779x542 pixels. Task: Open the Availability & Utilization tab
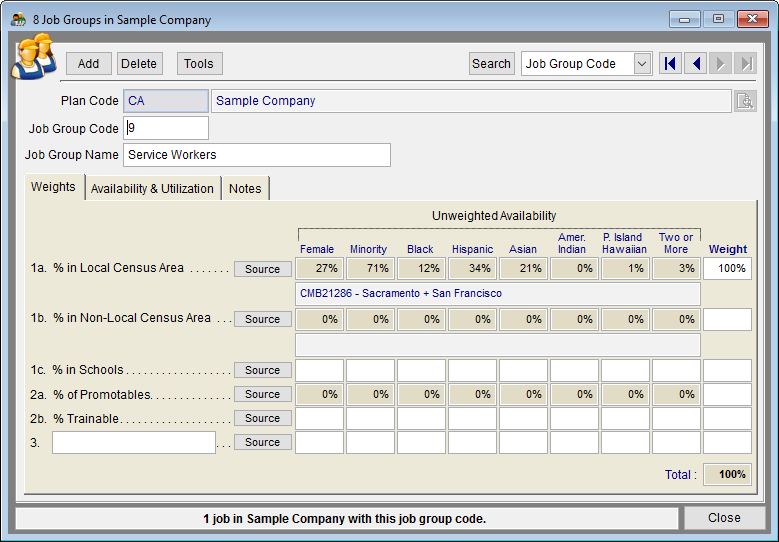point(153,188)
